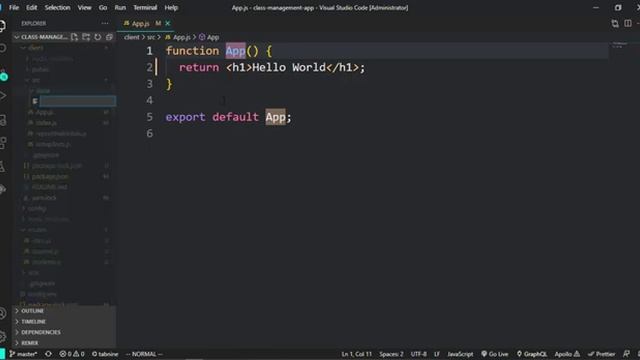Open problems panel via errors and warnings count
Image resolution: width=640 pixels, height=360 pixels.
pyautogui.click(x=72, y=354)
